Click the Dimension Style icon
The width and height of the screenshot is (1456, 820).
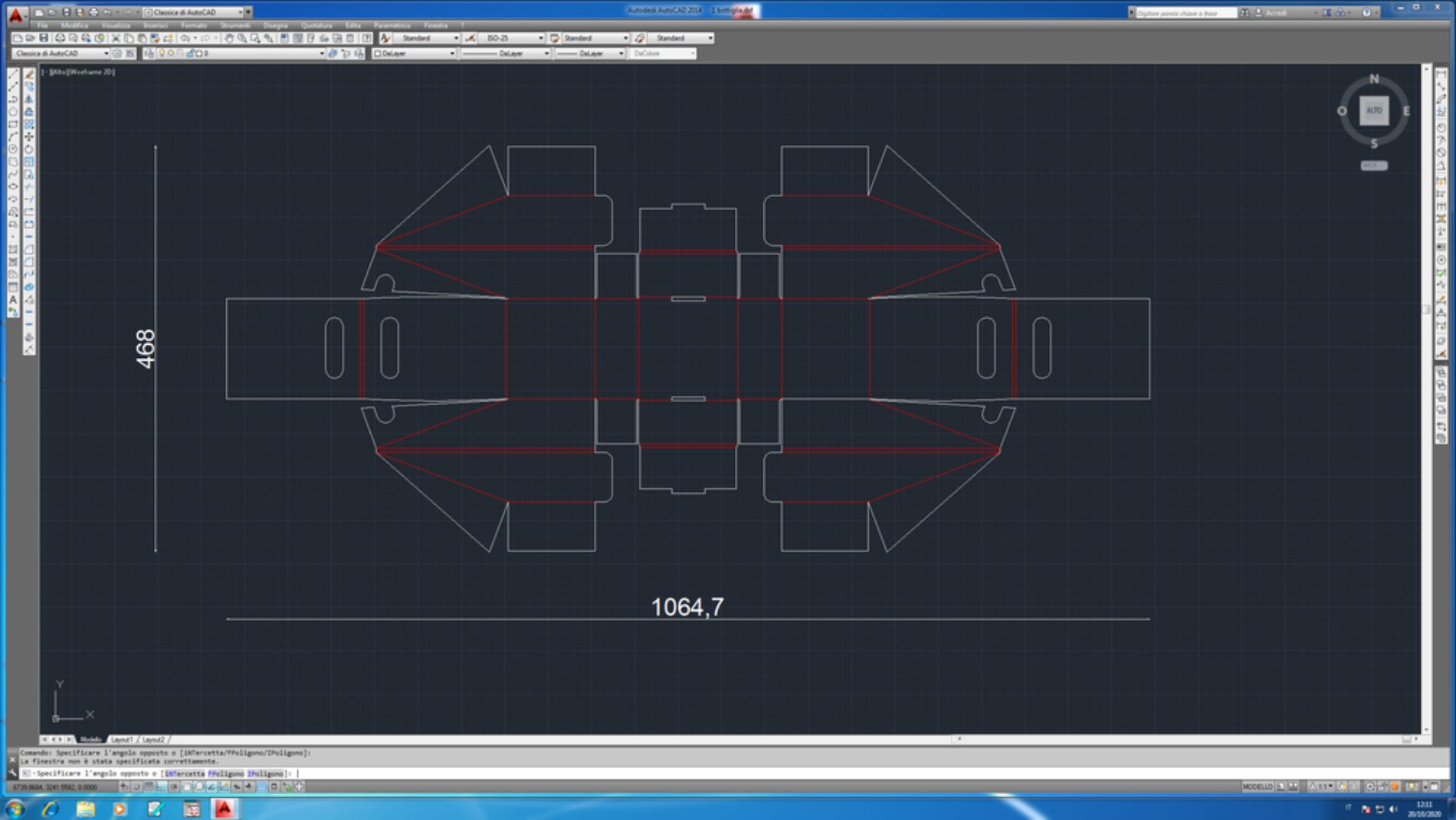(471, 38)
